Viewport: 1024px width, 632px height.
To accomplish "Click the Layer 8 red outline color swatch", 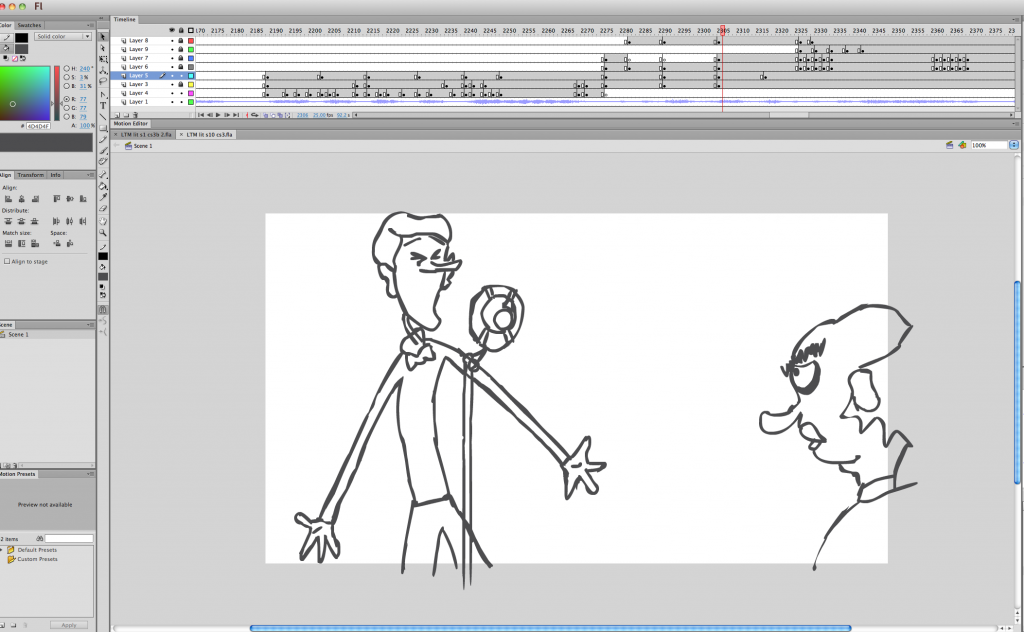I will tap(190, 41).
